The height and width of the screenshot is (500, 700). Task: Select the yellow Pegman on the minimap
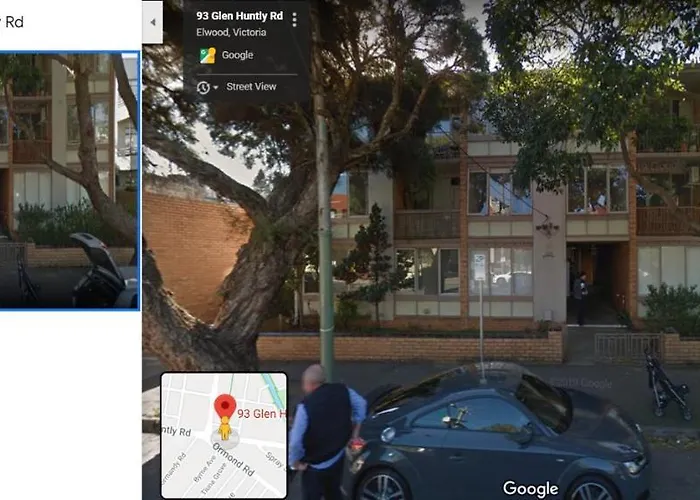[225, 428]
